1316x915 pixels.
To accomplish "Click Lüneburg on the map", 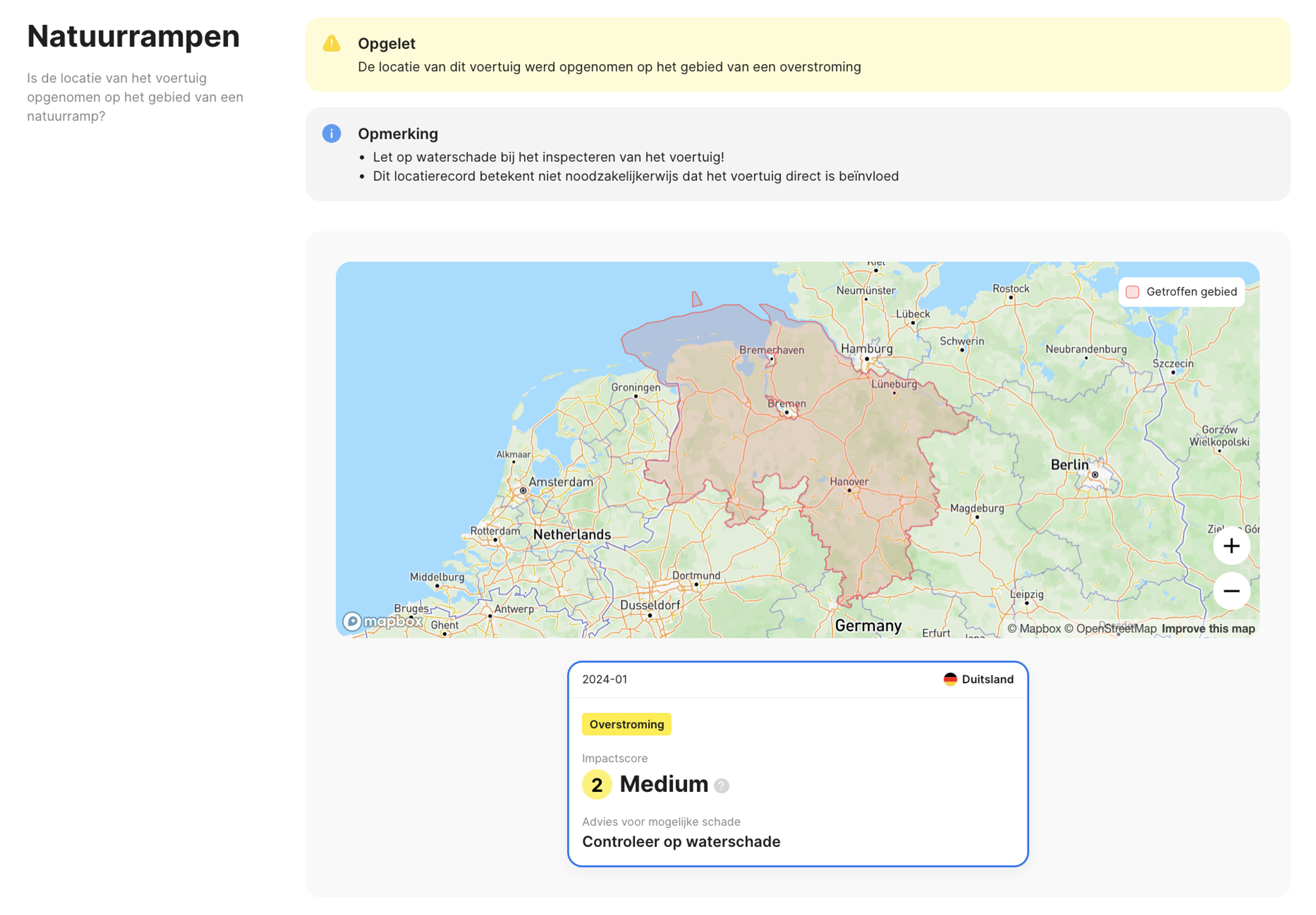I will 894,384.
